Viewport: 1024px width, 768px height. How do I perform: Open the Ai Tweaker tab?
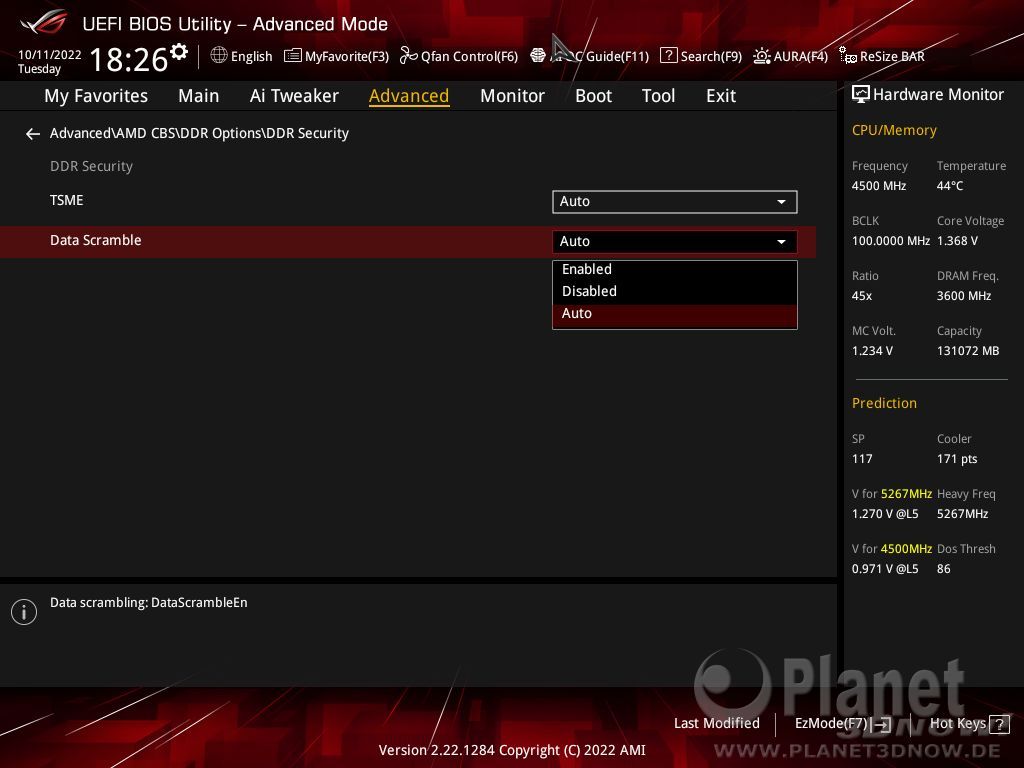(294, 96)
